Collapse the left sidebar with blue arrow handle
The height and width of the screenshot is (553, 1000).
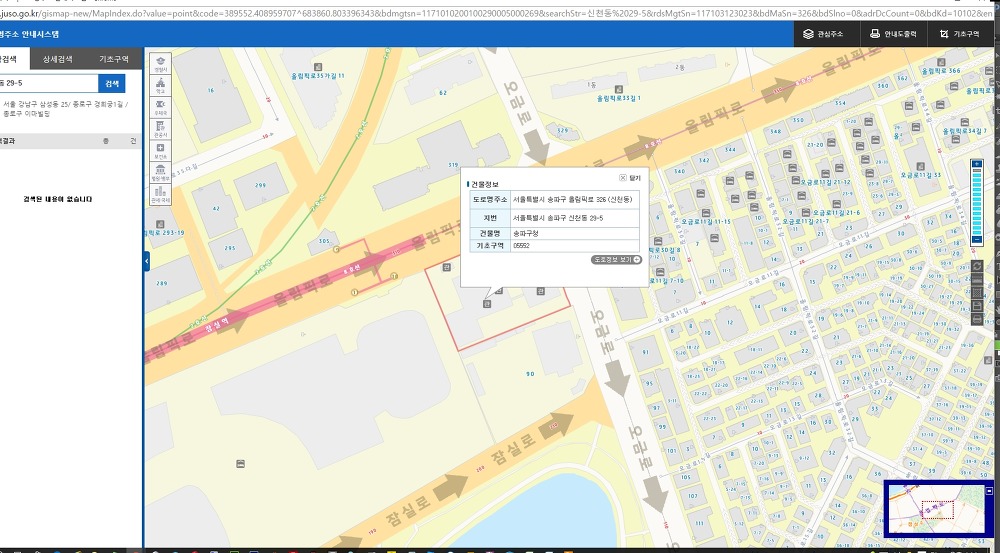tap(147, 261)
